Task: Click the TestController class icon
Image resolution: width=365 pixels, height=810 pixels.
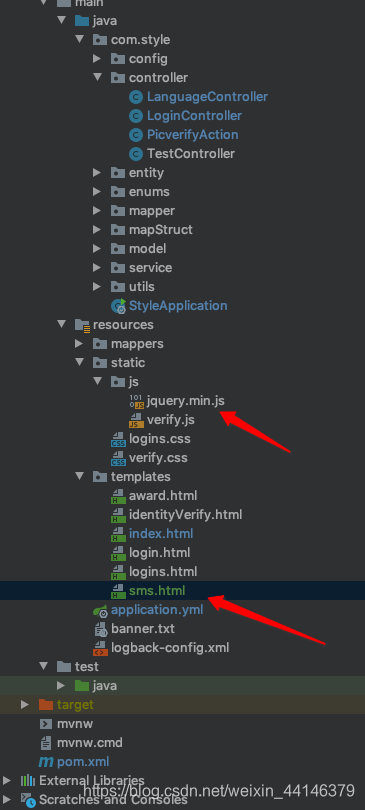Action: click(136, 153)
